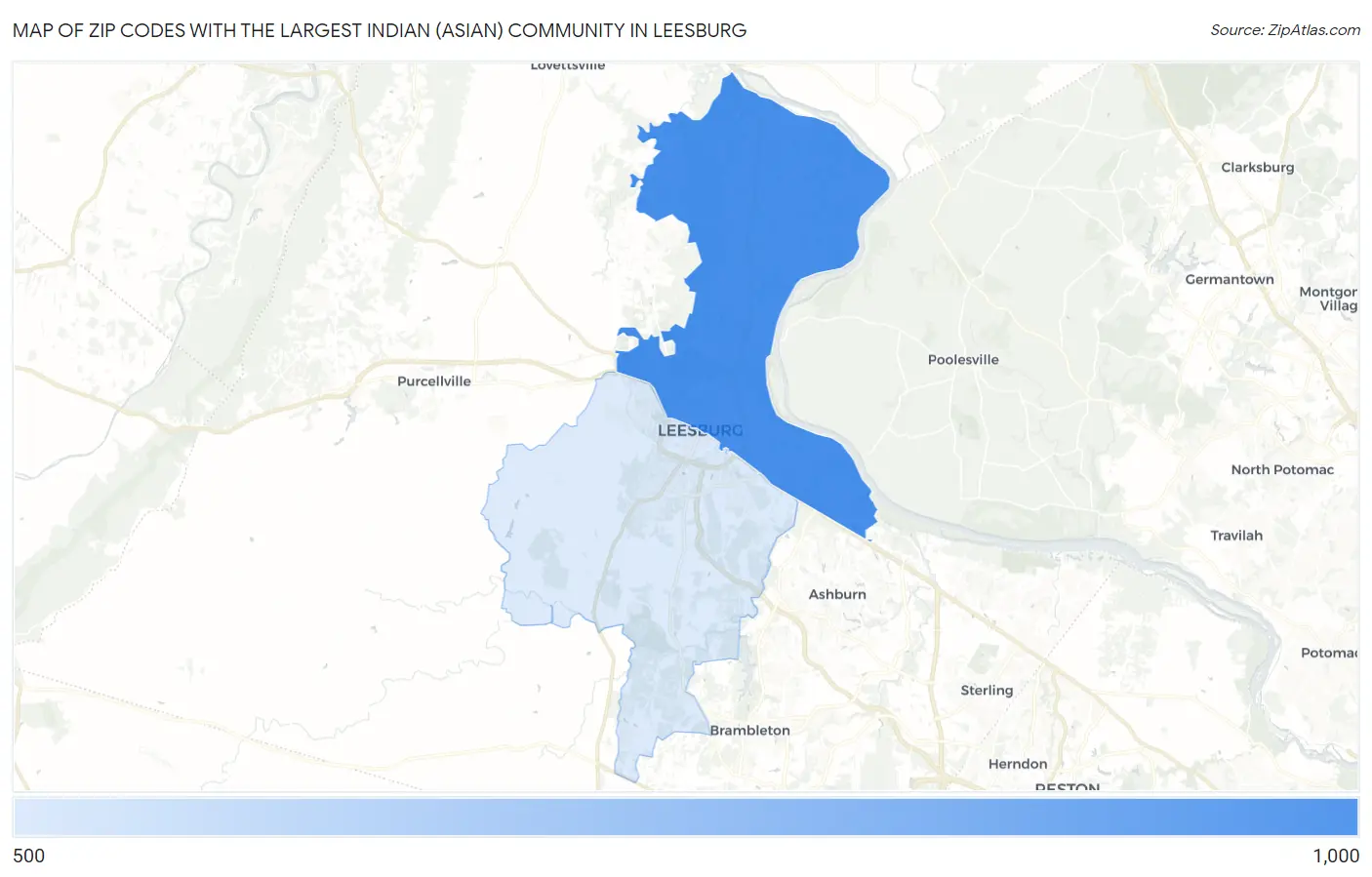Click the Montgomery Village map label
This screenshot has height=877, width=1372.
click(x=1328, y=299)
